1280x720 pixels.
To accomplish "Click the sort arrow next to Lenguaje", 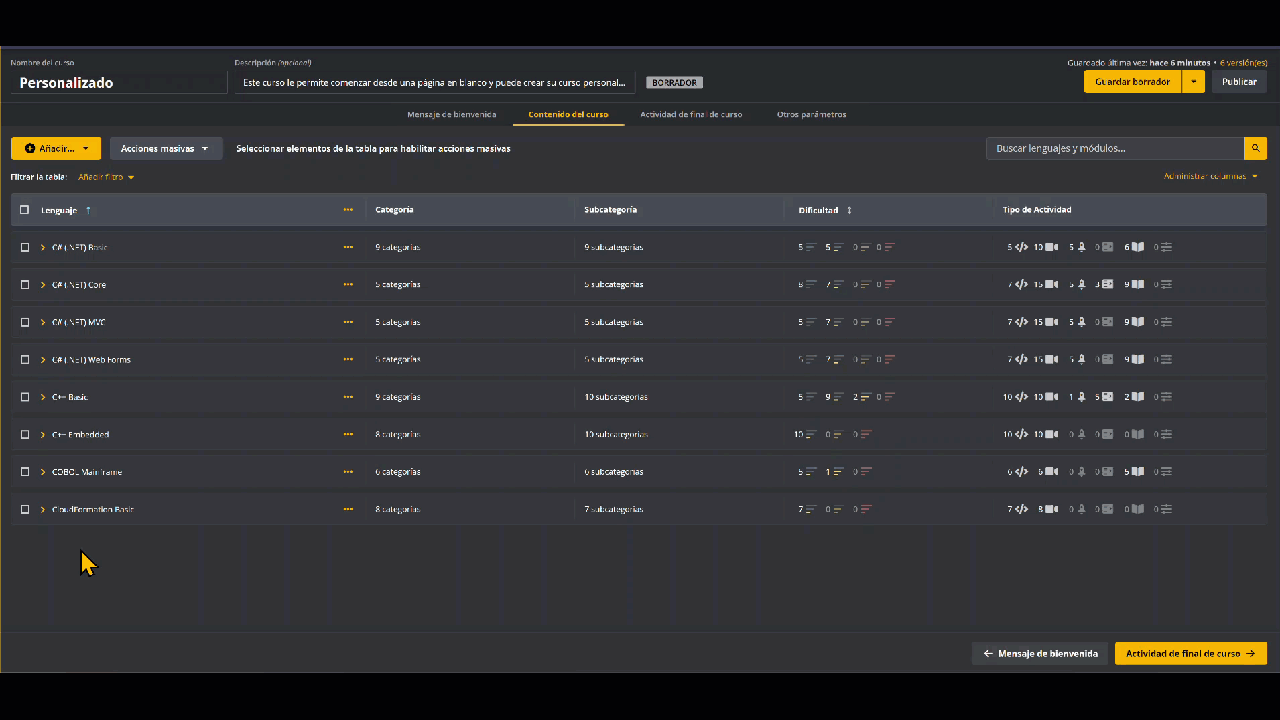I will click(x=88, y=210).
